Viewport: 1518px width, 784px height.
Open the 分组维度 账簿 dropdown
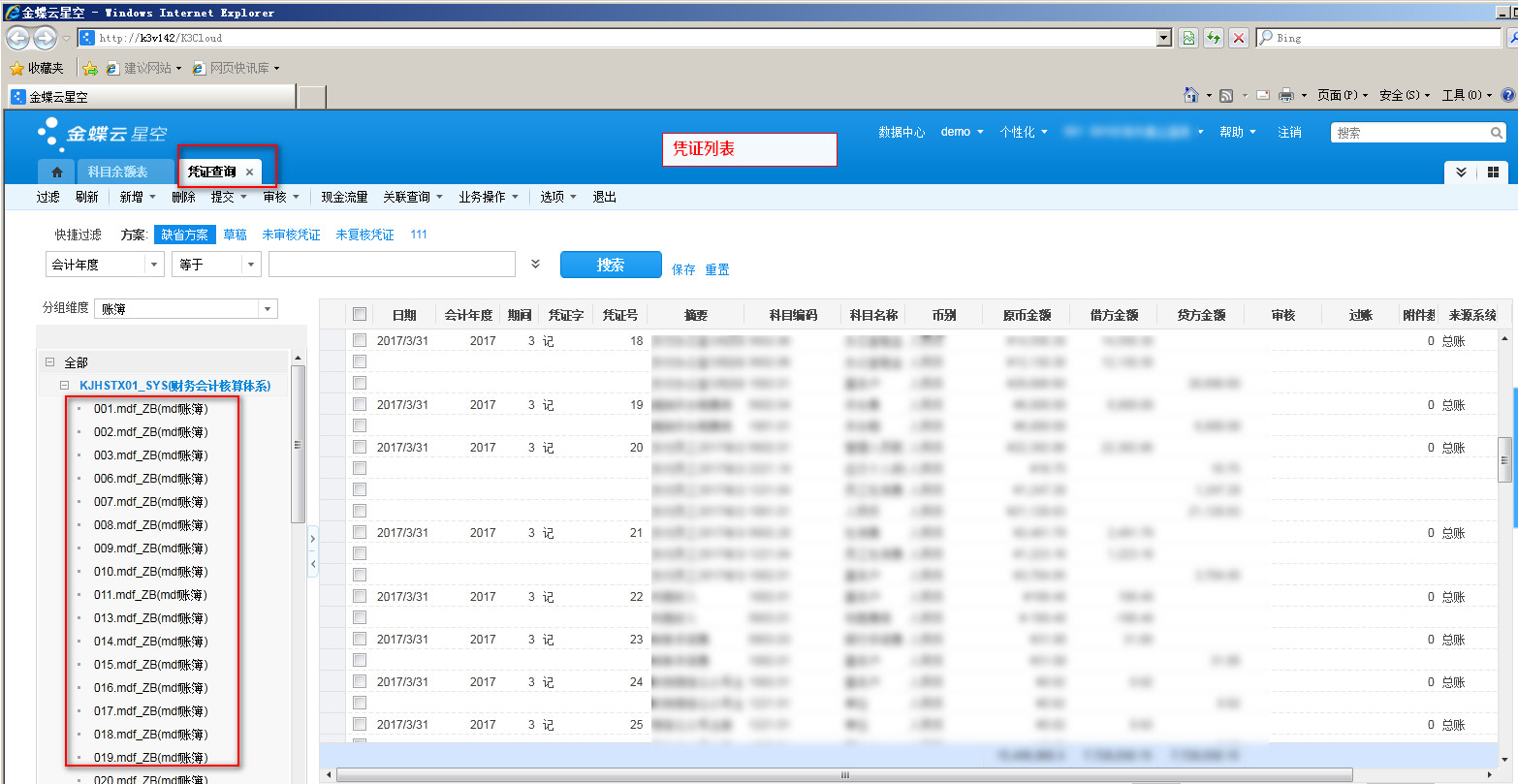tap(267, 309)
